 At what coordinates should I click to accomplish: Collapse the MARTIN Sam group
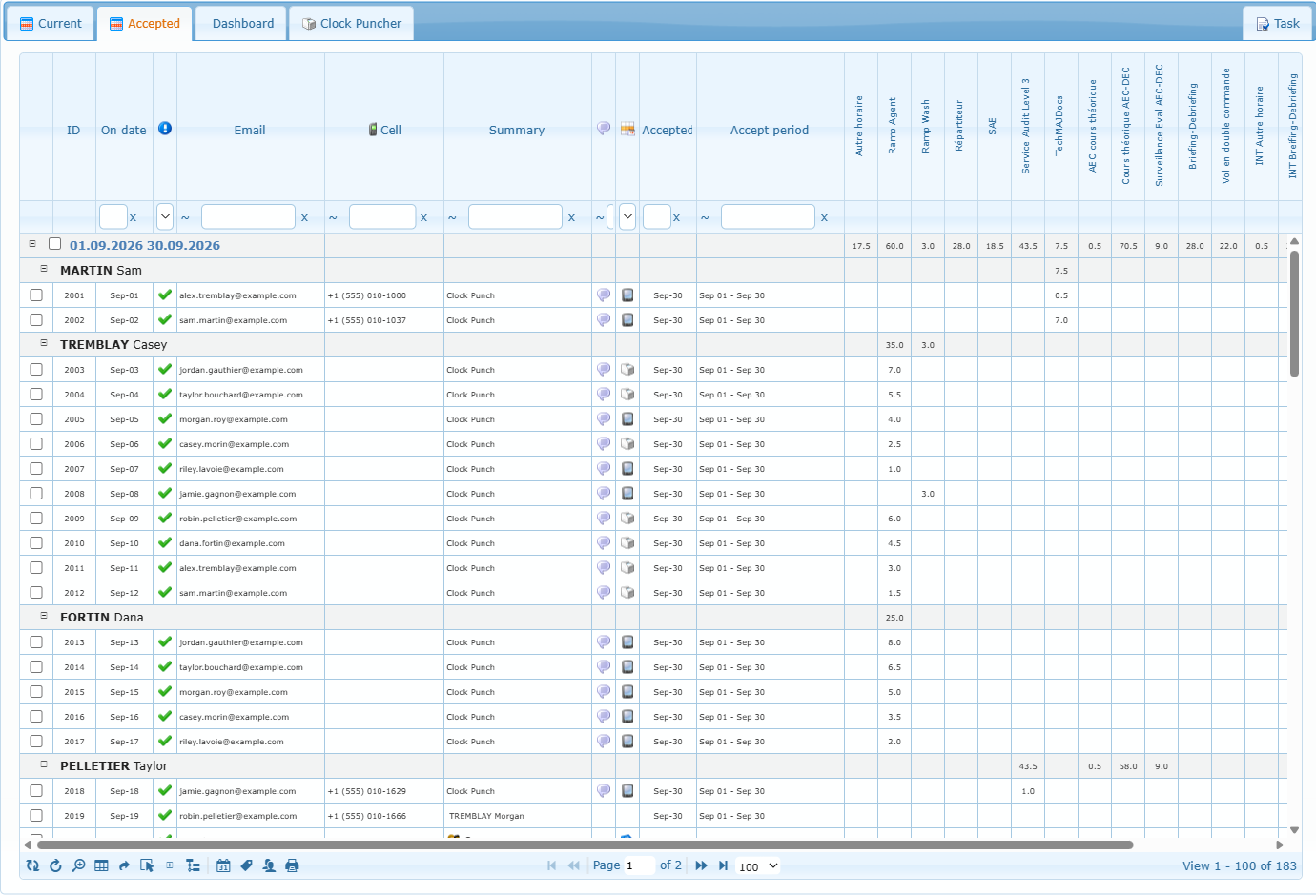44,269
